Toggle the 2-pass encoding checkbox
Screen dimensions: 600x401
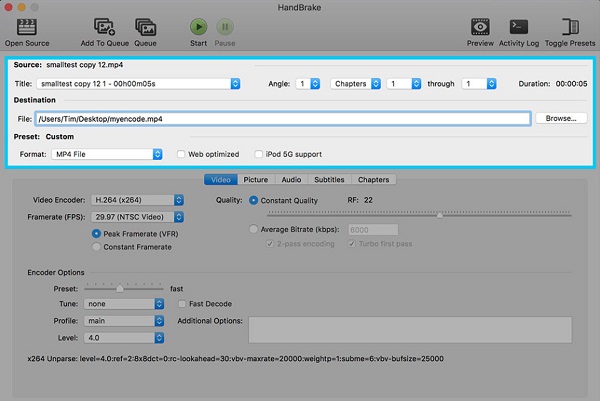point(270,244)
